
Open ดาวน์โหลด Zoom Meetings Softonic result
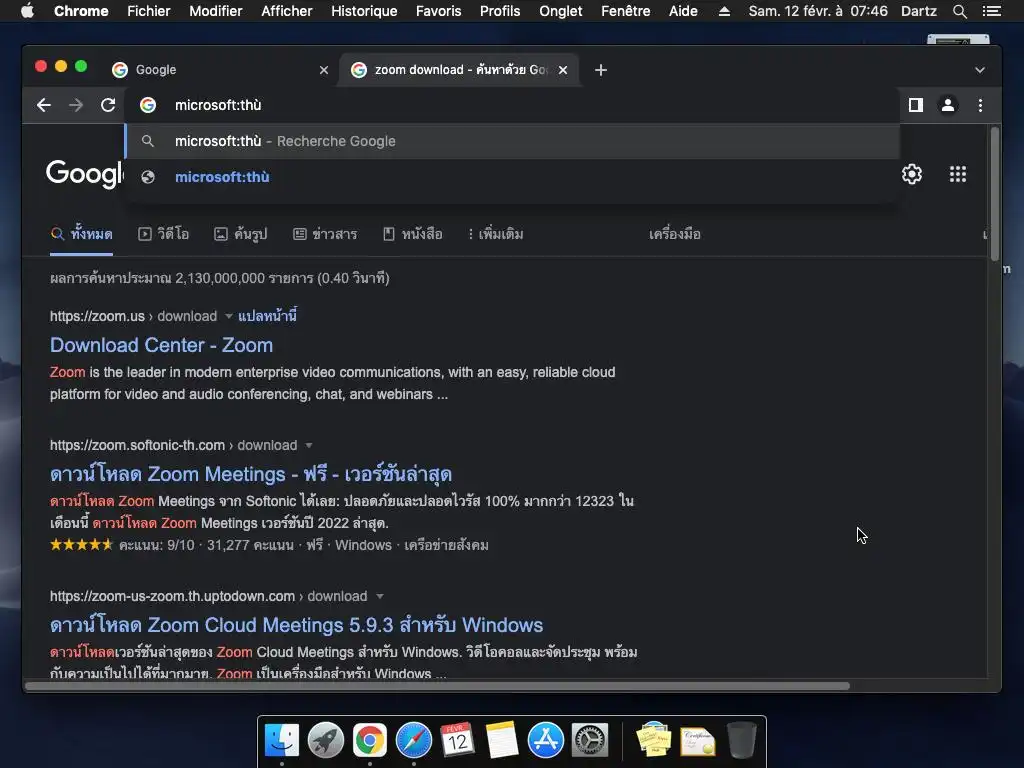pos(251,473)
